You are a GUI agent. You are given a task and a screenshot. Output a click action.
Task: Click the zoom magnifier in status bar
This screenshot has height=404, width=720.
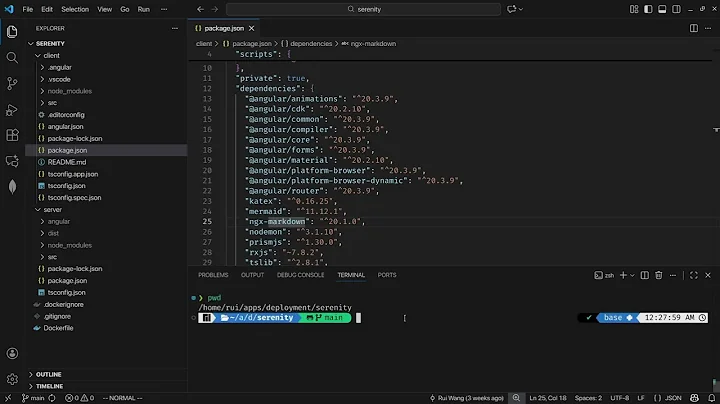pos(516,398)
